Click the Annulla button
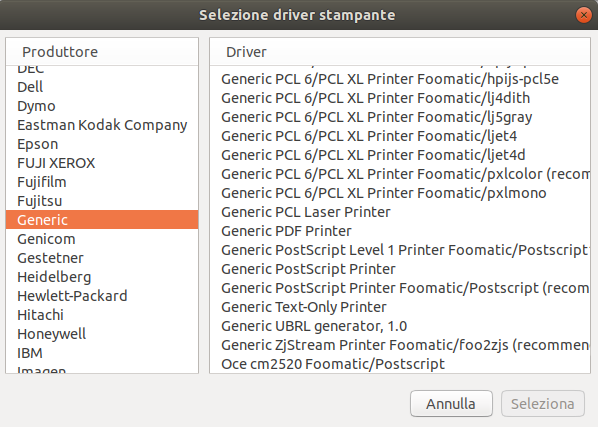The height and width of the screenshot is (427, 598). (x=451, y=403)
